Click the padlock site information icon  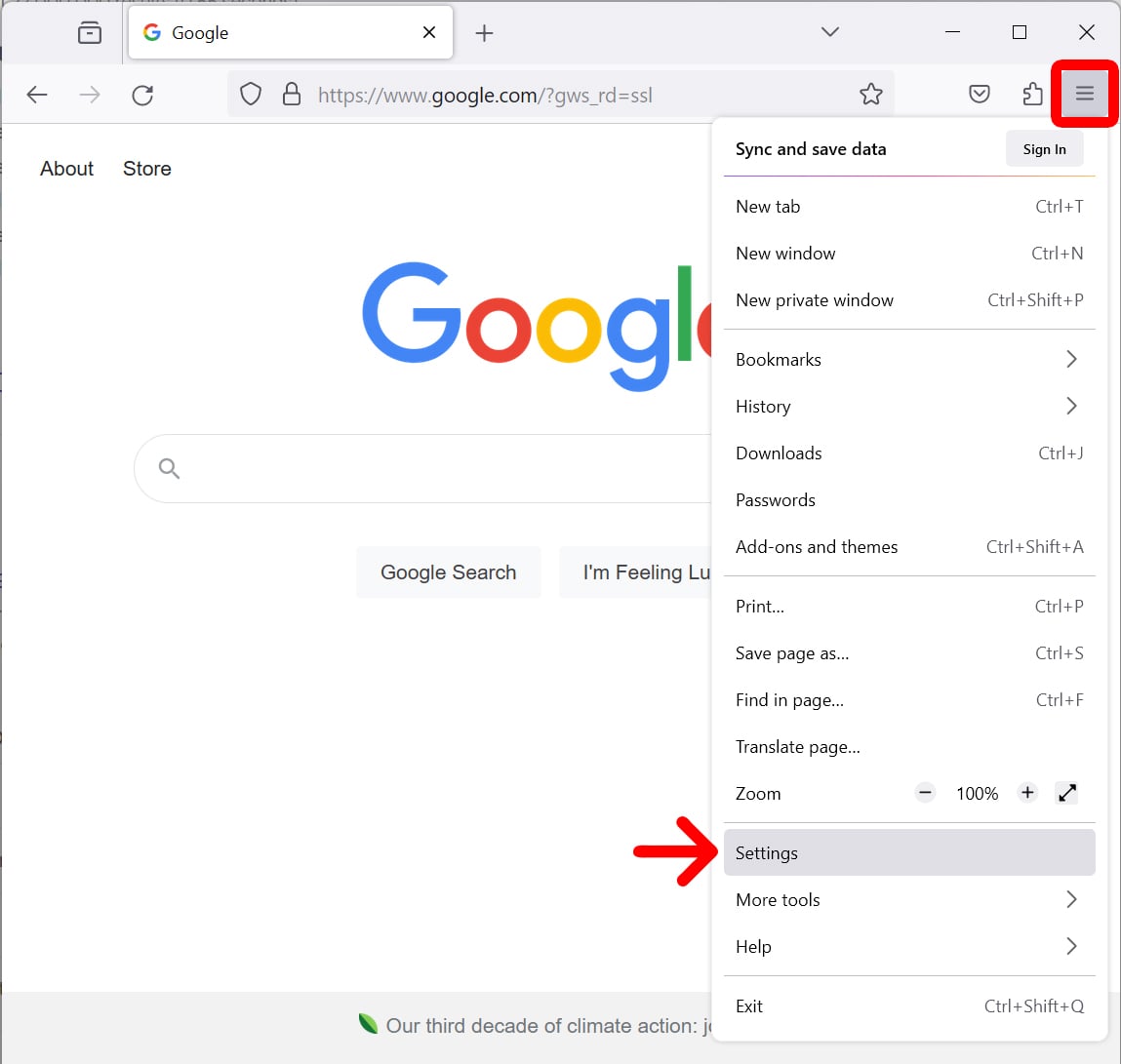coord(291,95)
